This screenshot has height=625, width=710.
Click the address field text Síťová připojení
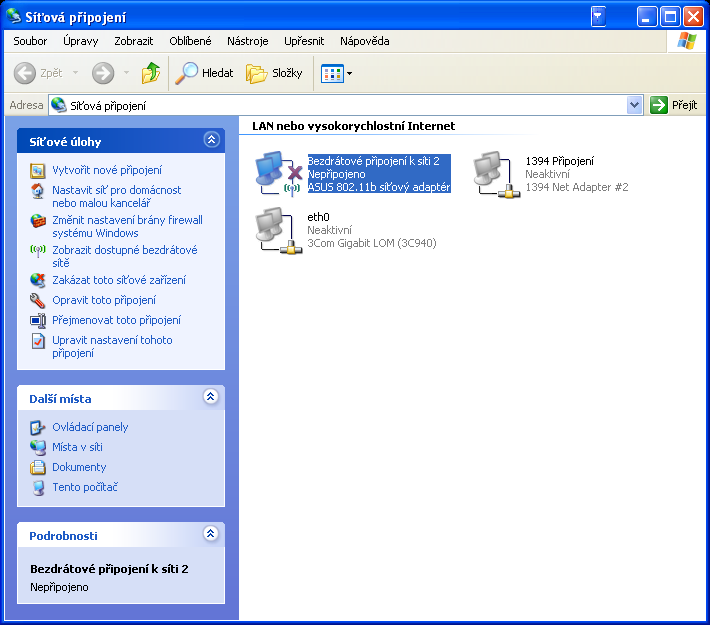pos(108,105)
